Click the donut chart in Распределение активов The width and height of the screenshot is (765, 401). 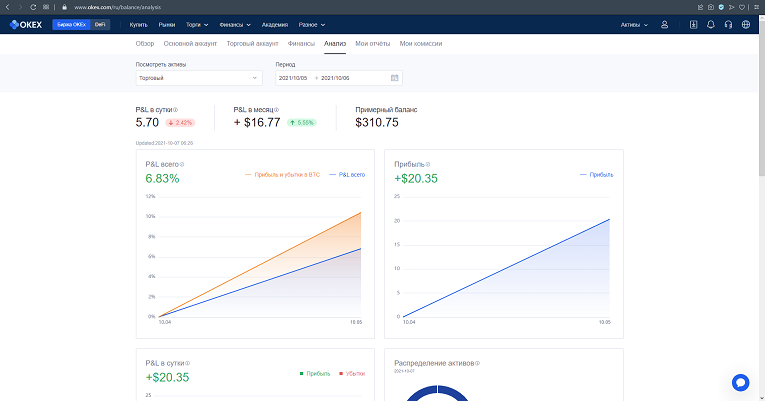[437, 393]
